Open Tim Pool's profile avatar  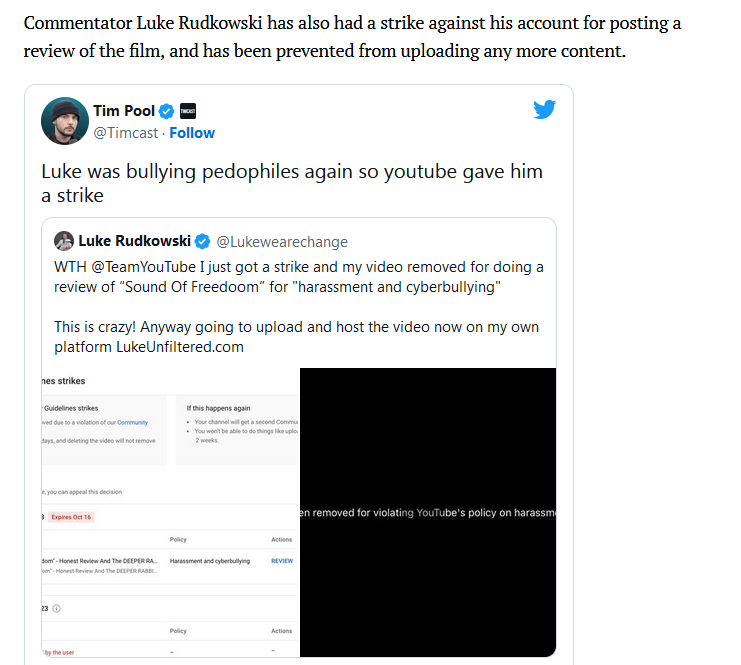point(65,121)
